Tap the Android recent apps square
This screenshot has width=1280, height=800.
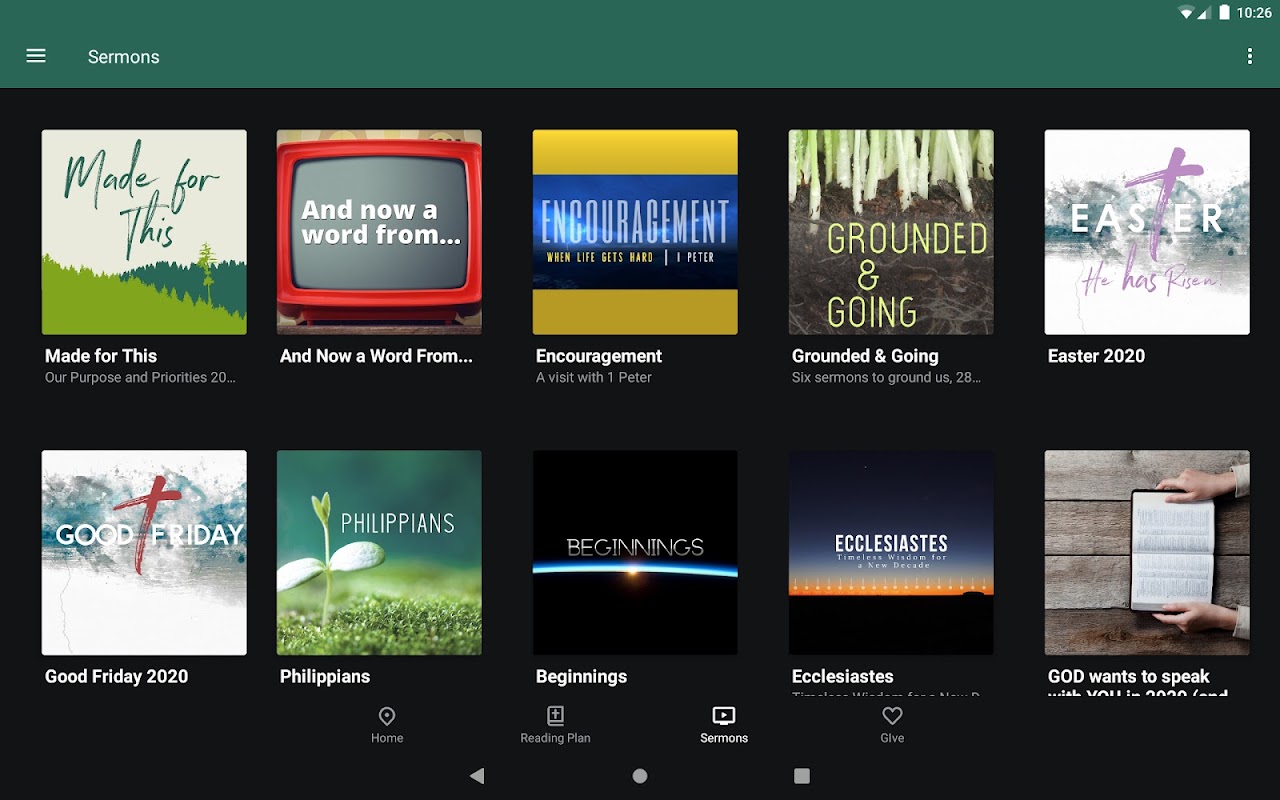pyautogui.click(x=802, y=776)
